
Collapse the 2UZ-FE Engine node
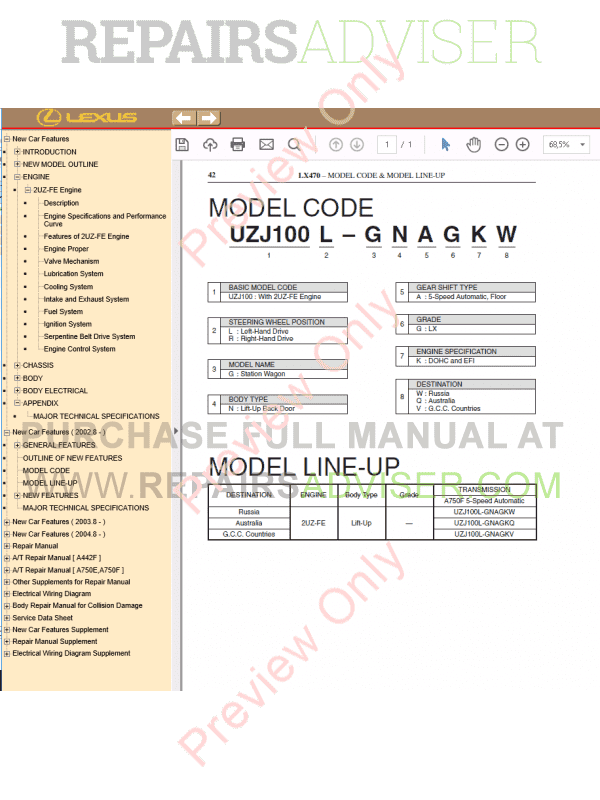coord(28,190)
